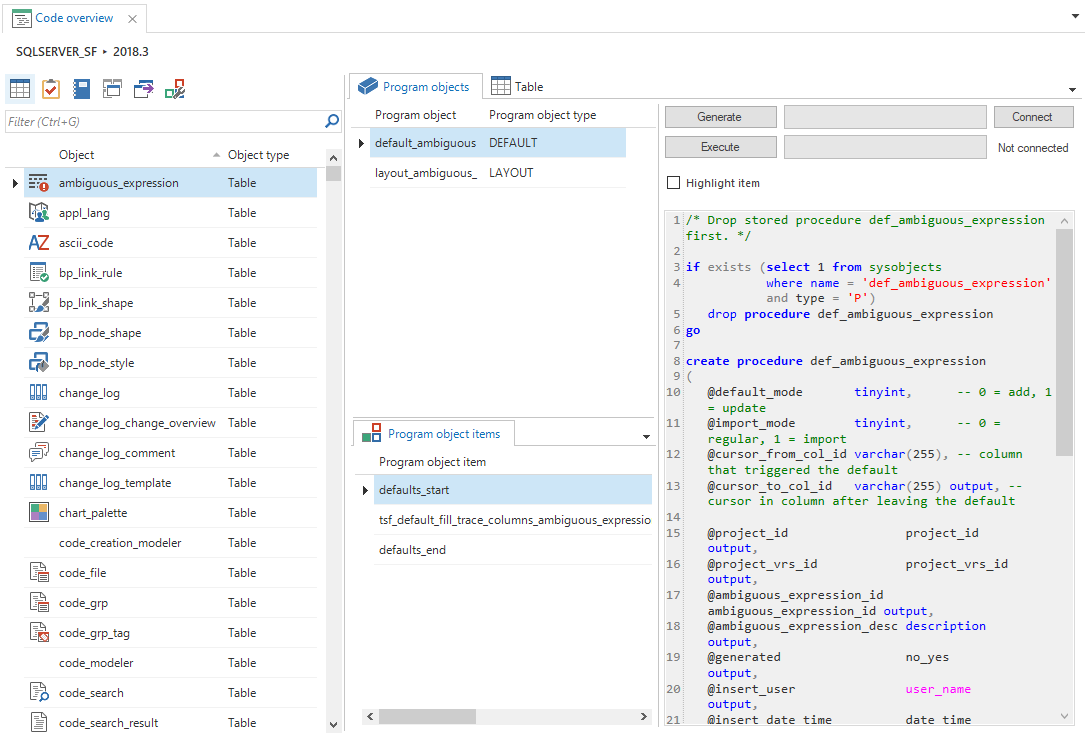1087x738 pixels.
Task: Sort by the Object column header
Action: [77, 155]
